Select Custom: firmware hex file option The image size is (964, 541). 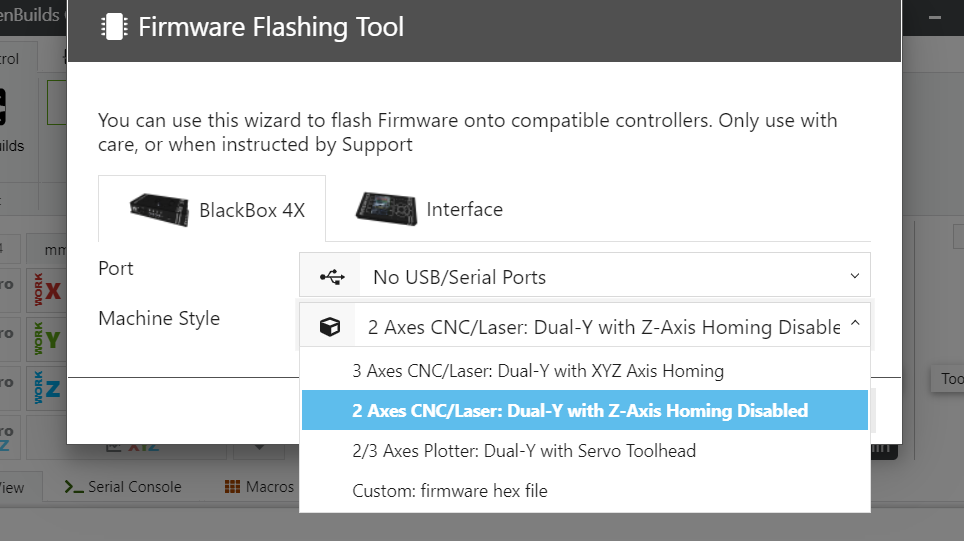(450, 491)
